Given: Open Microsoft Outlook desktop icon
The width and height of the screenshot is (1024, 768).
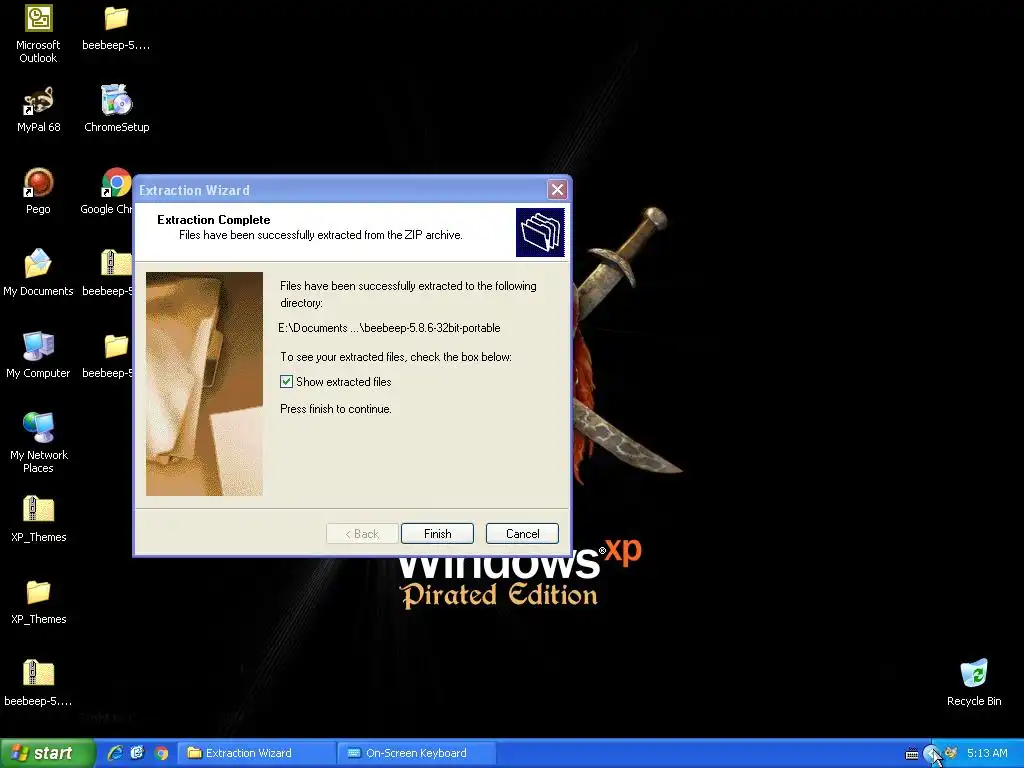Looking at the screenshot, I should [x=39, y=34].
